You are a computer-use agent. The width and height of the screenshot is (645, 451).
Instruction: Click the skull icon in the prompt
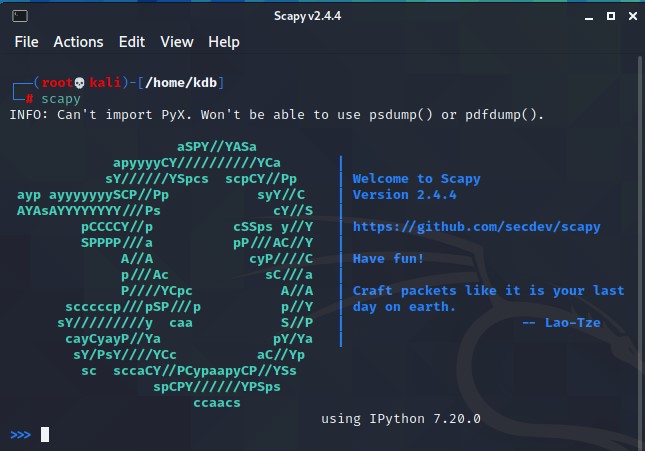click(x=79, y=83)
